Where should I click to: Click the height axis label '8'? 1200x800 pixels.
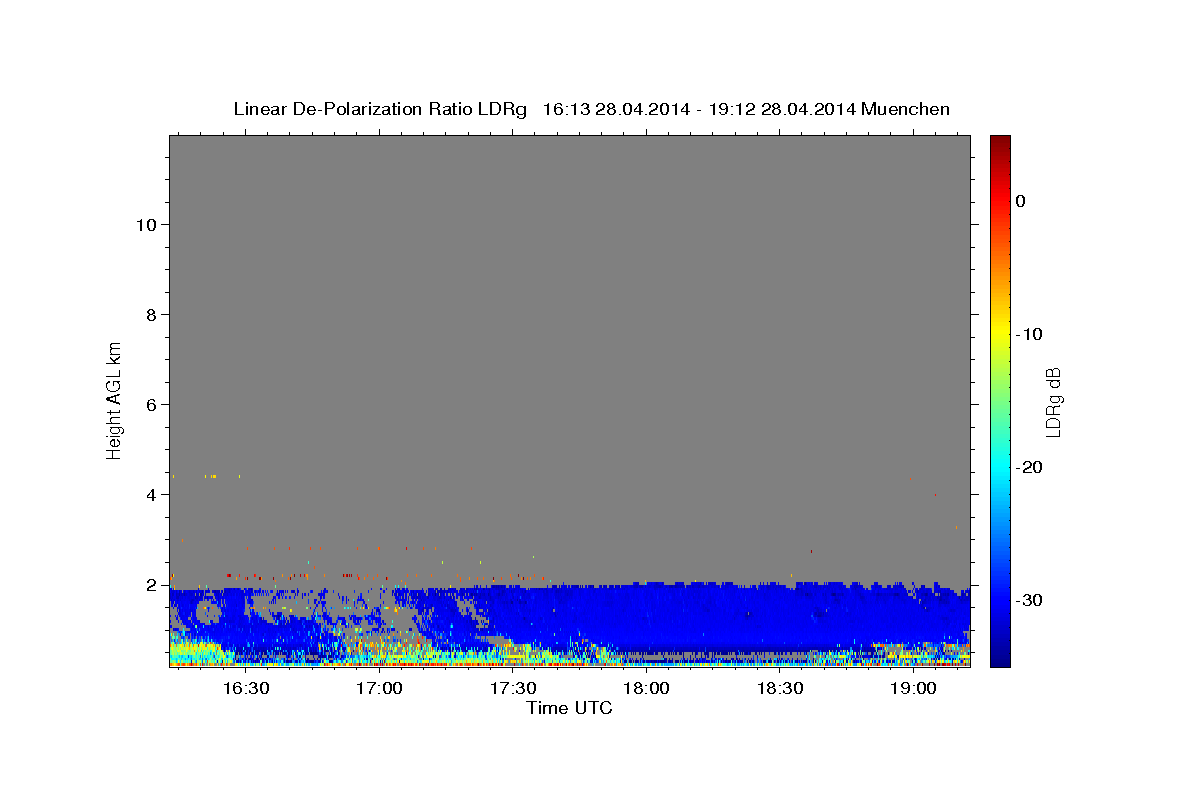coord(153,315)
